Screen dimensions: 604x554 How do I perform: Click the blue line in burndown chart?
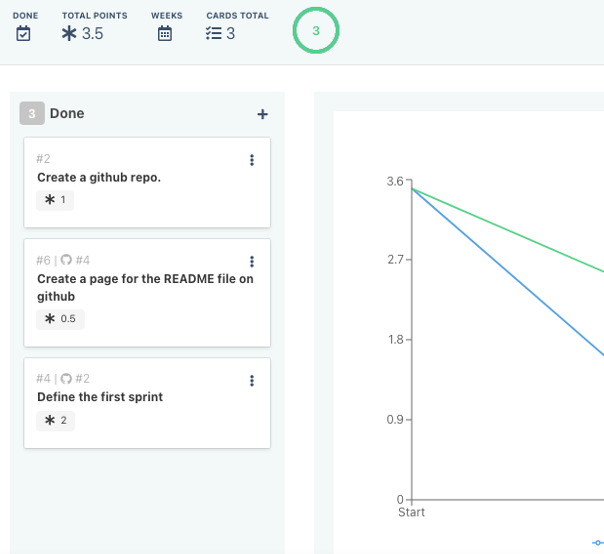(508, 272)
